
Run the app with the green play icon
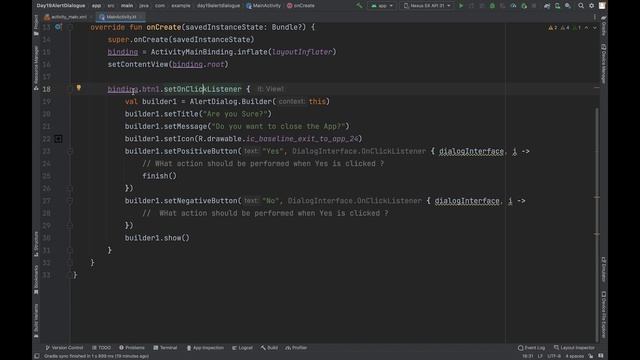coord(461,6)
